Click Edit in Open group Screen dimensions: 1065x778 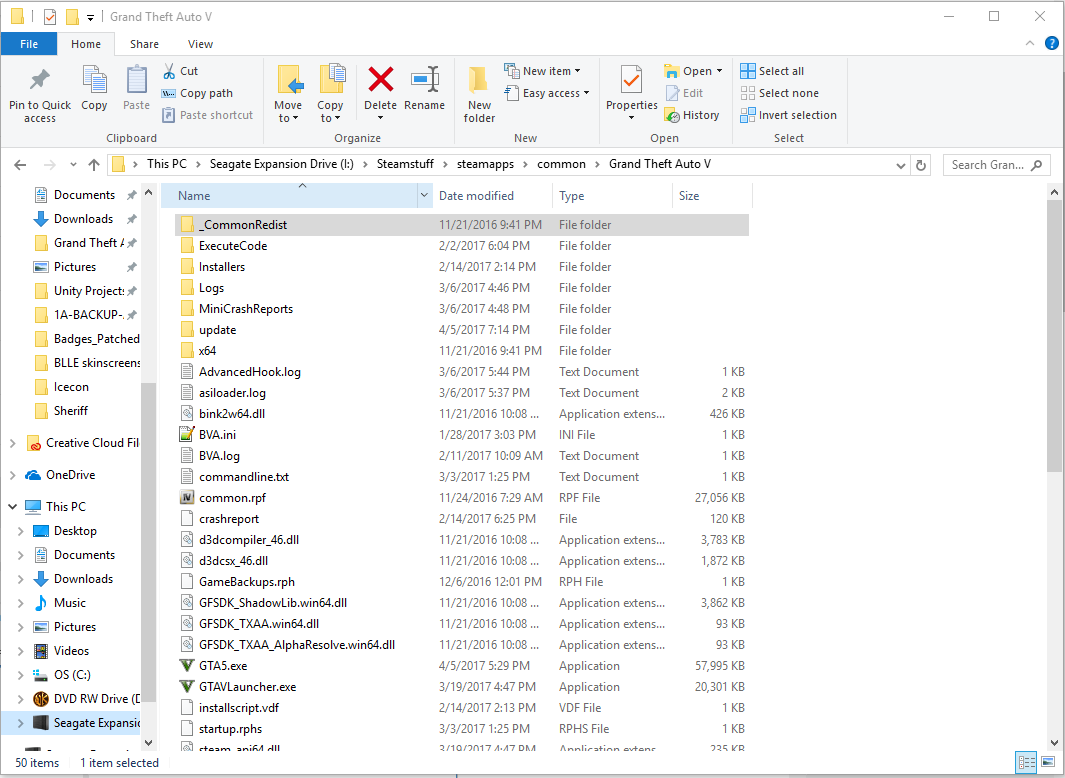684,93
